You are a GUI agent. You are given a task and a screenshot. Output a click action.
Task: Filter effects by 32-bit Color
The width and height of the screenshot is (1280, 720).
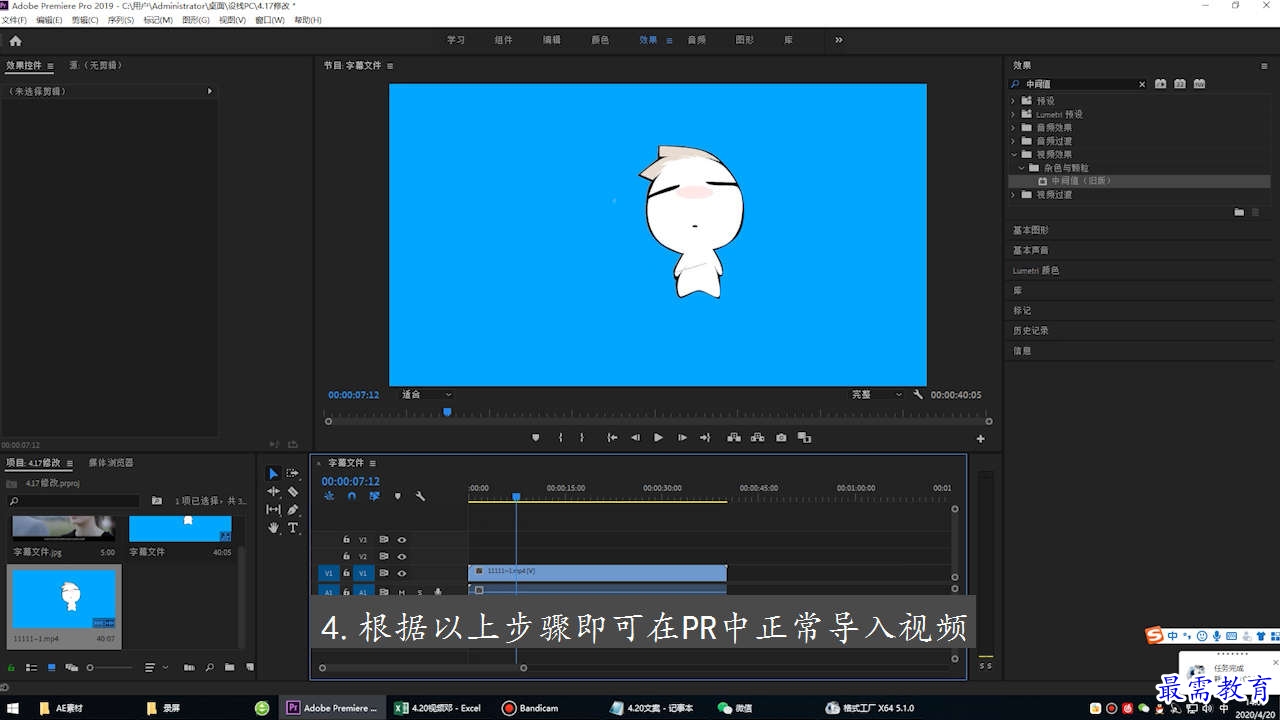click(1180, 84)
